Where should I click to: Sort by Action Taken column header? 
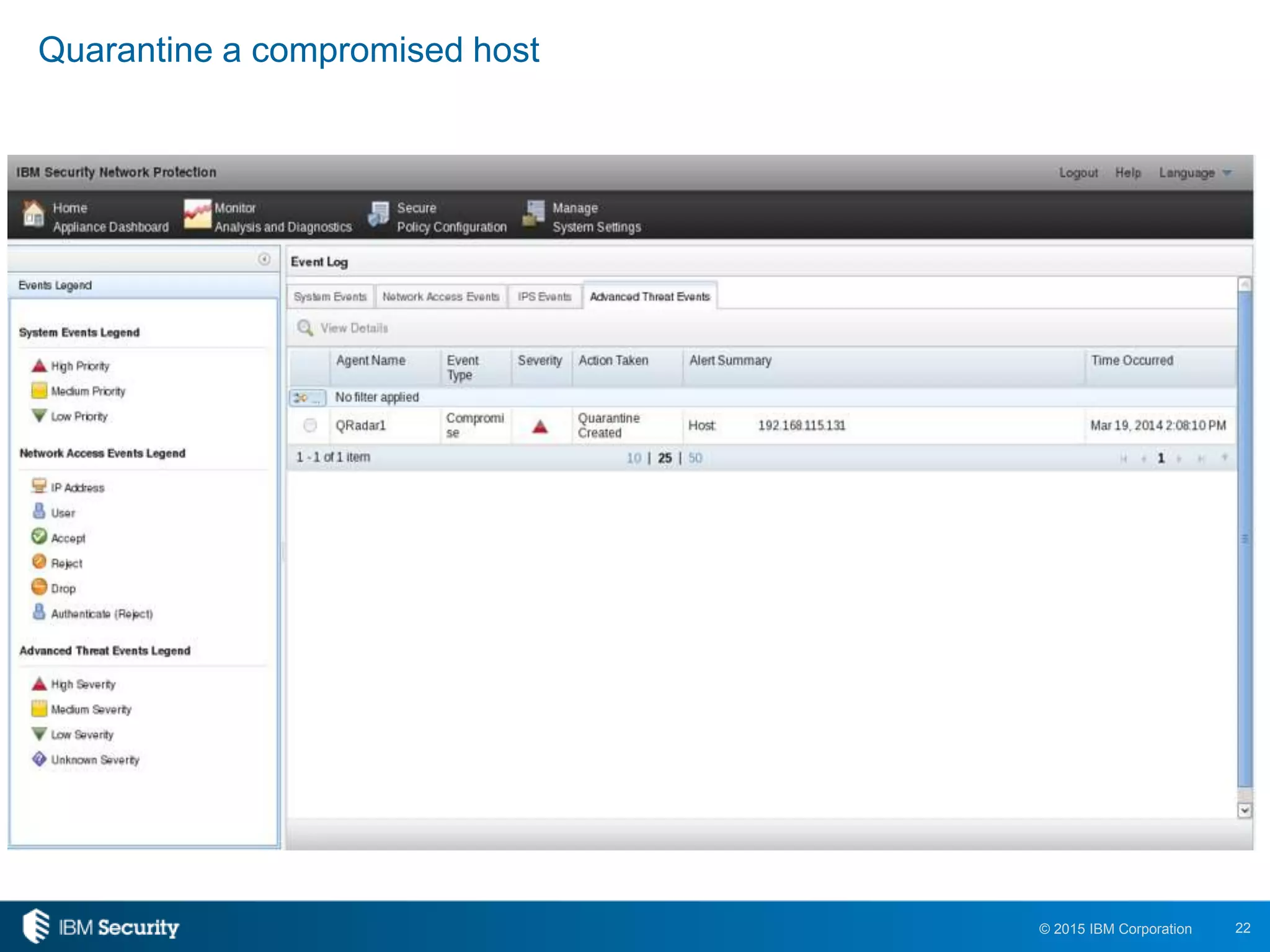(628, 368)
